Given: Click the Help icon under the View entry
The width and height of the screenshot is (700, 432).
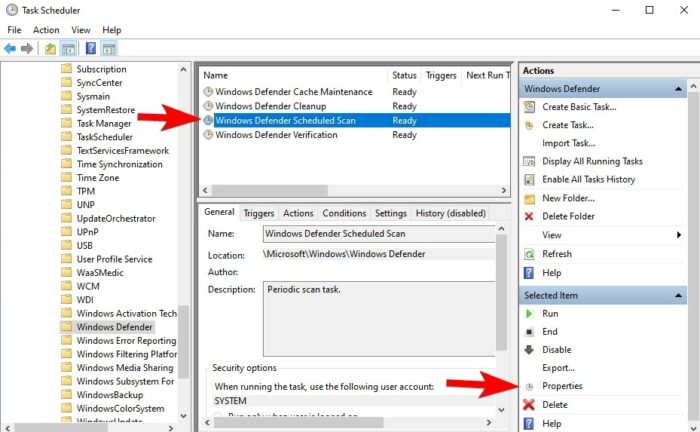Looking at the screenshot, I should click(x=529, y=273).
